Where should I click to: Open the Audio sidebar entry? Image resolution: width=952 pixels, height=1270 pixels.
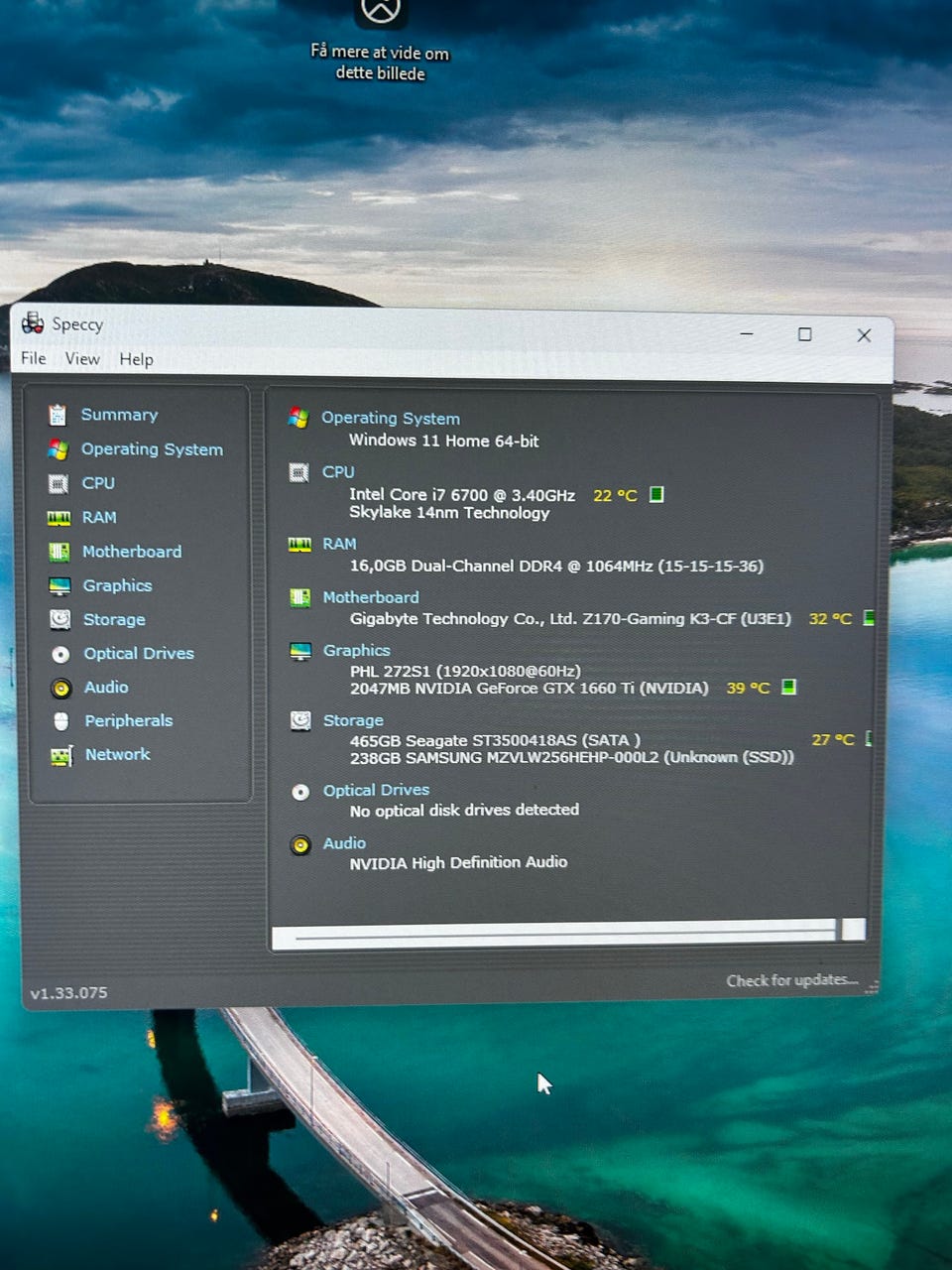pyautogui.click(x=106, y=687)
